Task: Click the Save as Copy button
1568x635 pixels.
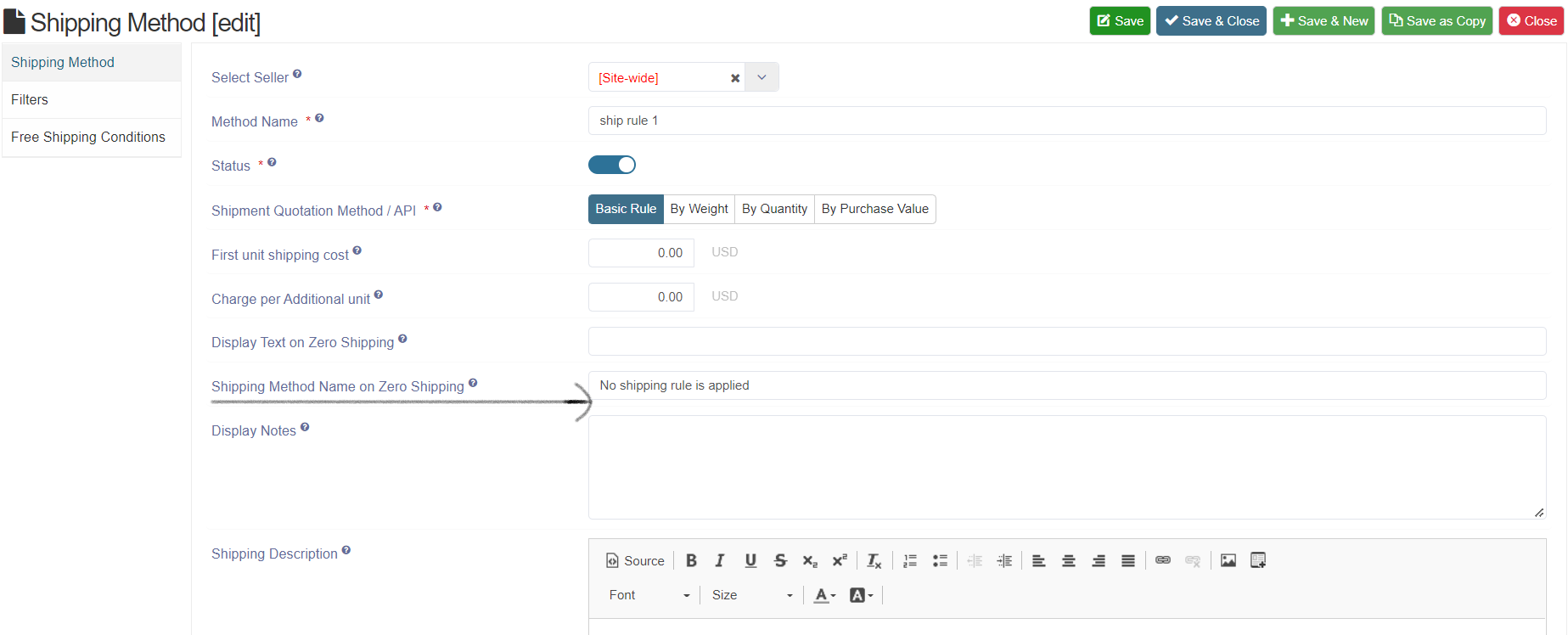Action: (x=1436, y=21)
